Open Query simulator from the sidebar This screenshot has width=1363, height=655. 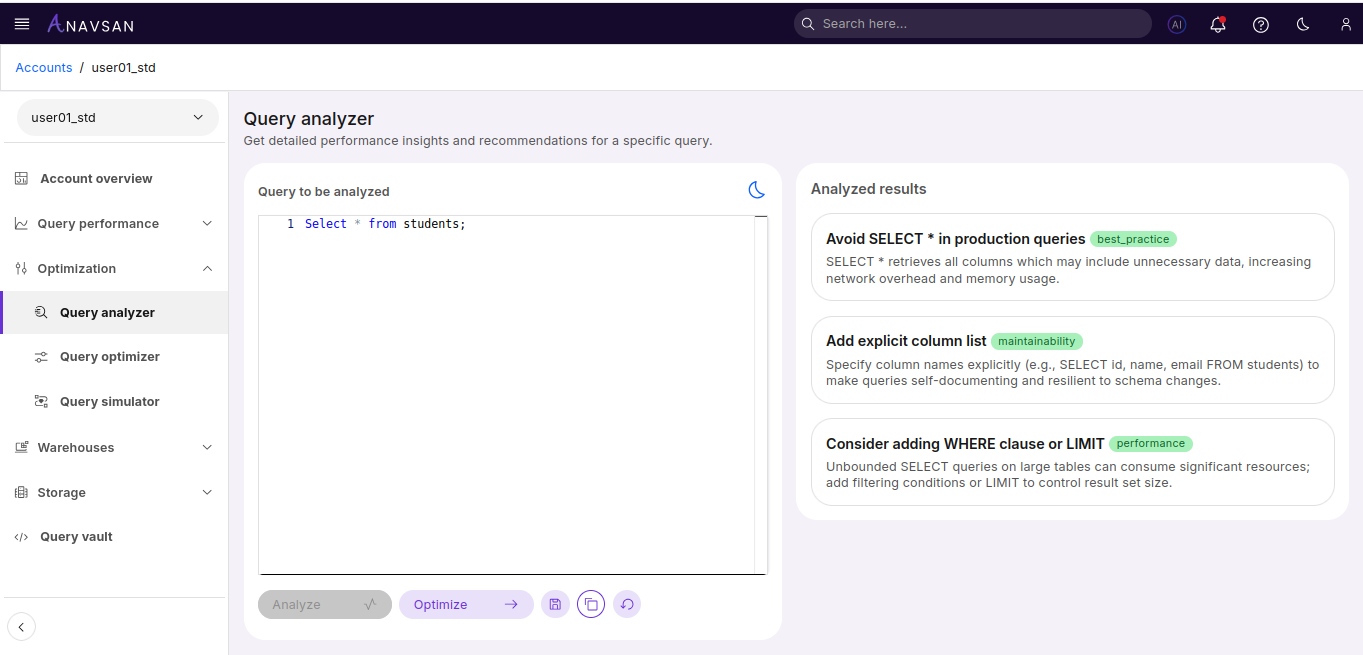point(110,401)
